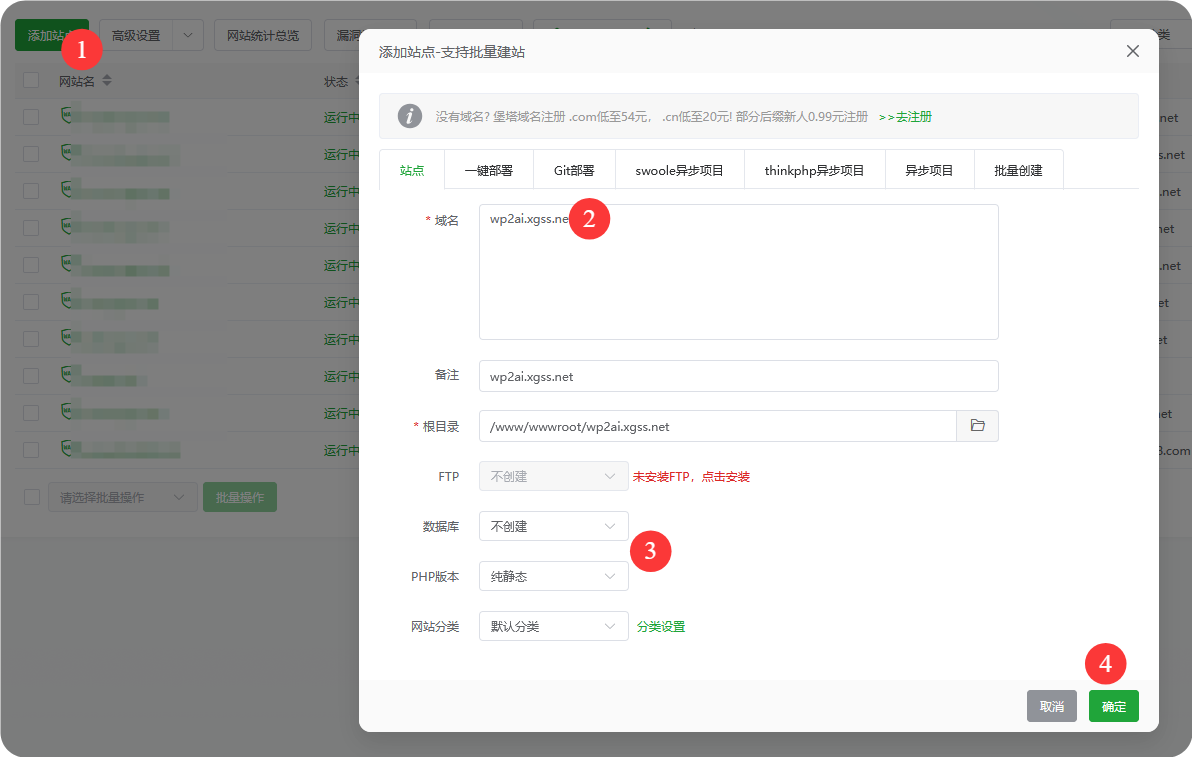Screen dimensions: 1192x757
Task: Open the 数据库 creation dropdown
Action: click(x=553, y=526)
